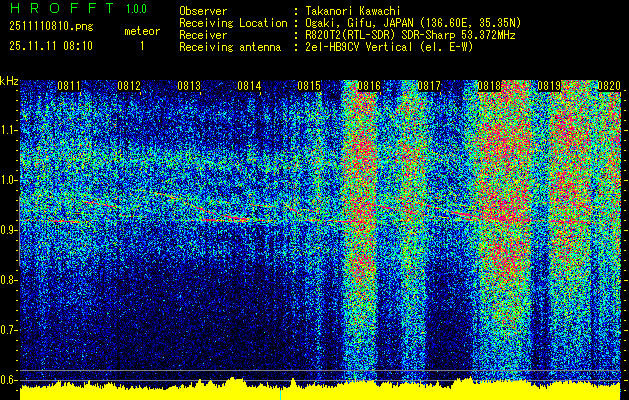Click the 0819 time marker
This screenshot has height=400, width=629.
coord(549,86)
